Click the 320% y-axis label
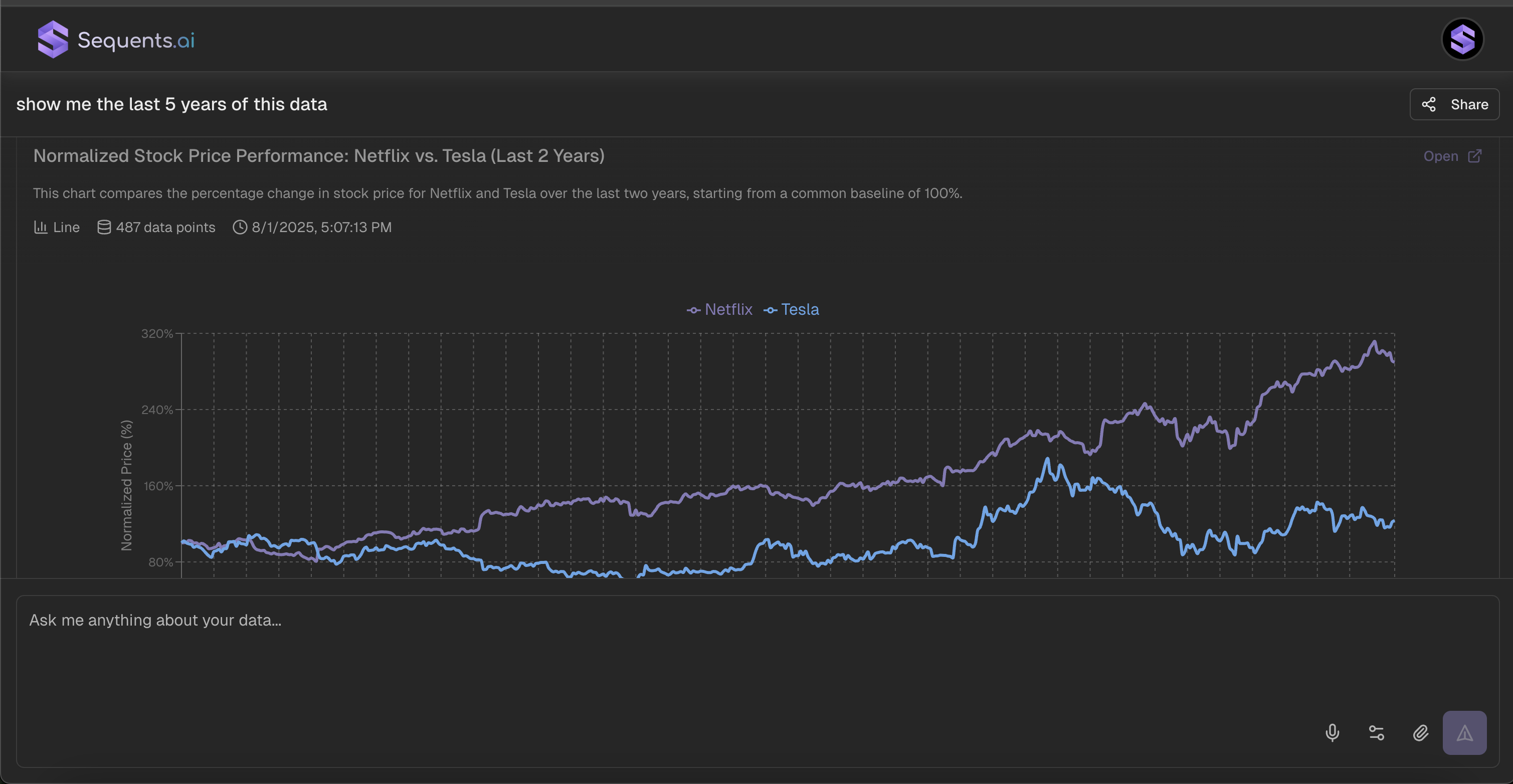The image size is (1513, 784). (157, 333)
